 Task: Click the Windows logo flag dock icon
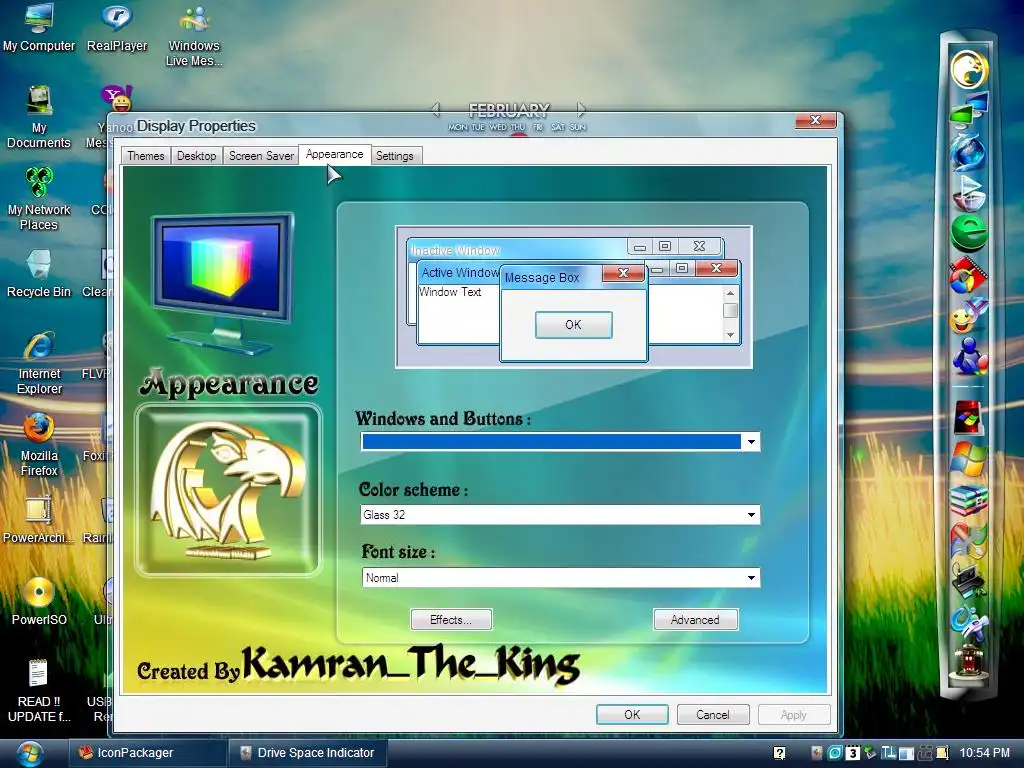[x=968, y=459]
